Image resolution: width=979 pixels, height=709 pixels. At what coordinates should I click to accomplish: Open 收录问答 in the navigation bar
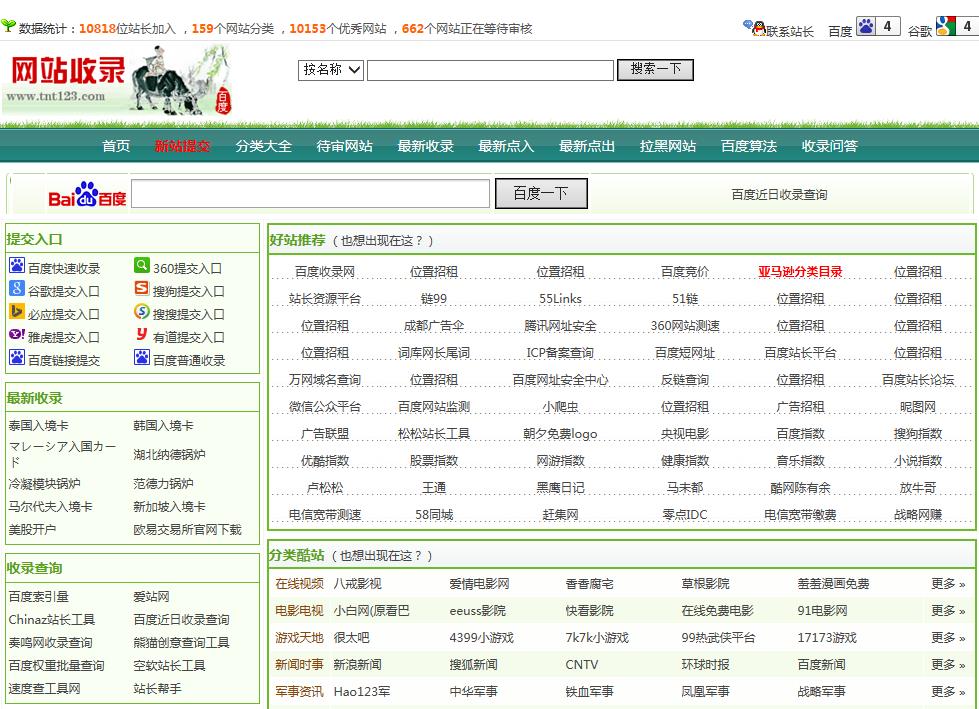tap(830, 146)
